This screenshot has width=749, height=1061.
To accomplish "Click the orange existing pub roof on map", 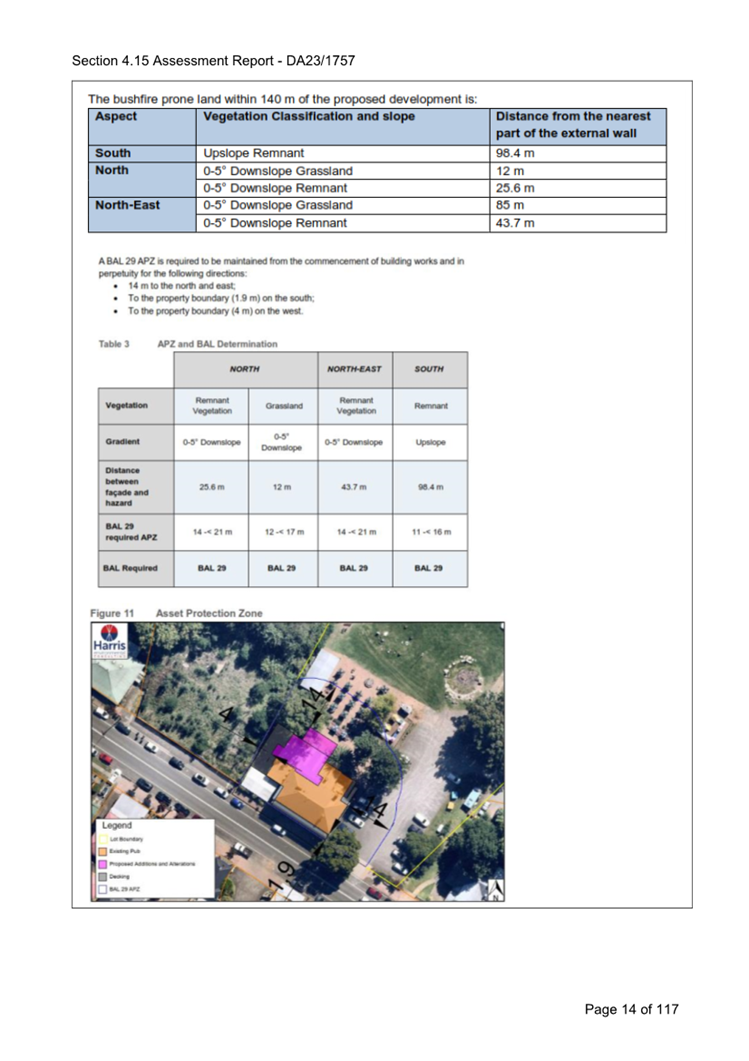I will coord(315,795).
